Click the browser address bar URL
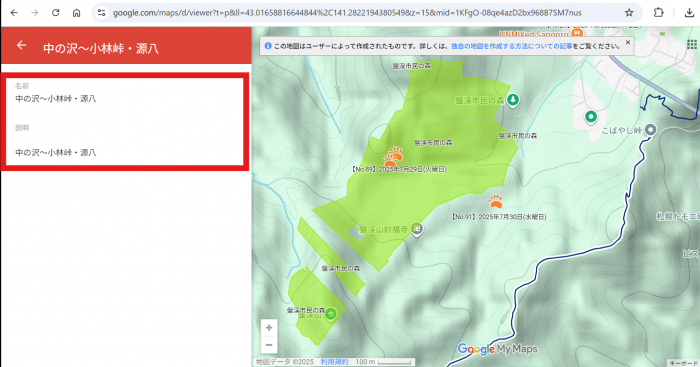The image size is (700, 367). (347, 13)
